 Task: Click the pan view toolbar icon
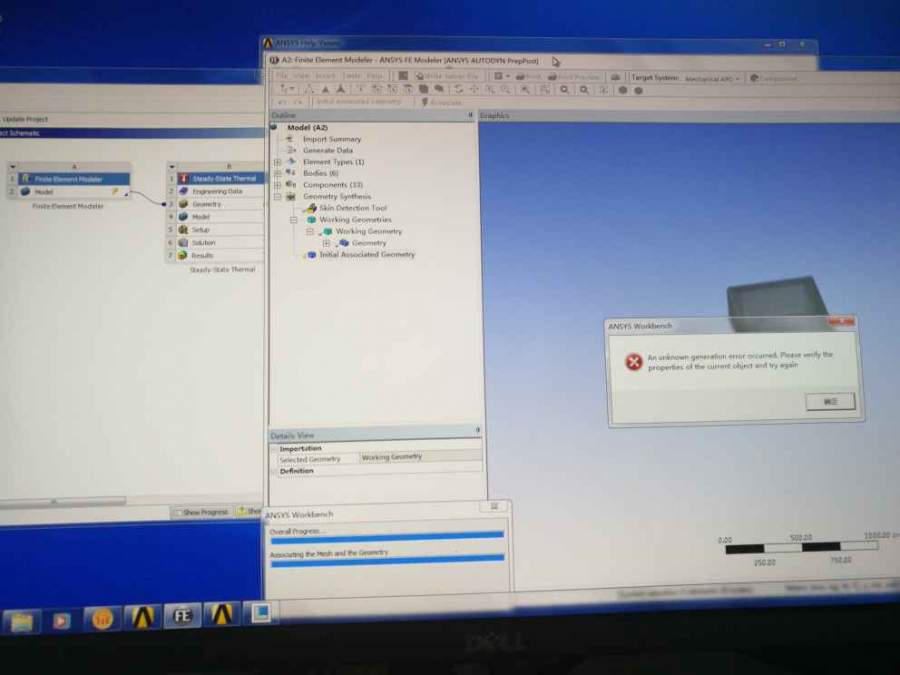click(474, 89)
